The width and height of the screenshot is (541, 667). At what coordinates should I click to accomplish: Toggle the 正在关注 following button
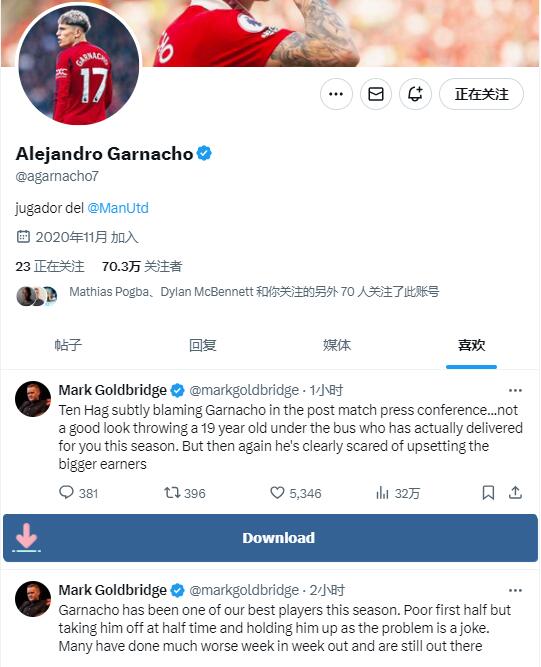point(481,94)
